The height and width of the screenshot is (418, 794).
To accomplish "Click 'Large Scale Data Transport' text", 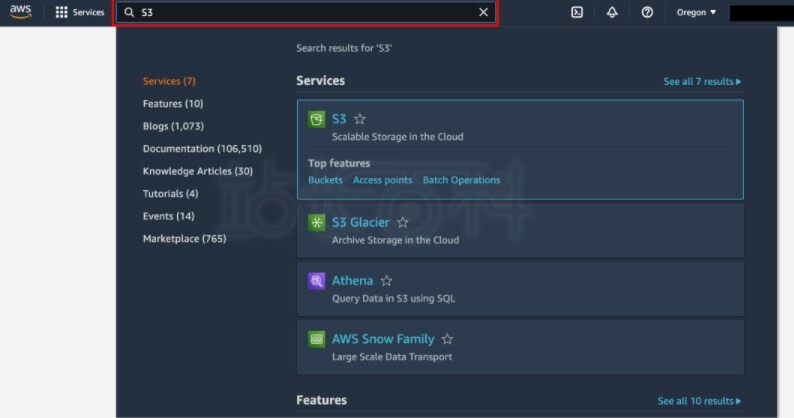I will pos(392,357).
